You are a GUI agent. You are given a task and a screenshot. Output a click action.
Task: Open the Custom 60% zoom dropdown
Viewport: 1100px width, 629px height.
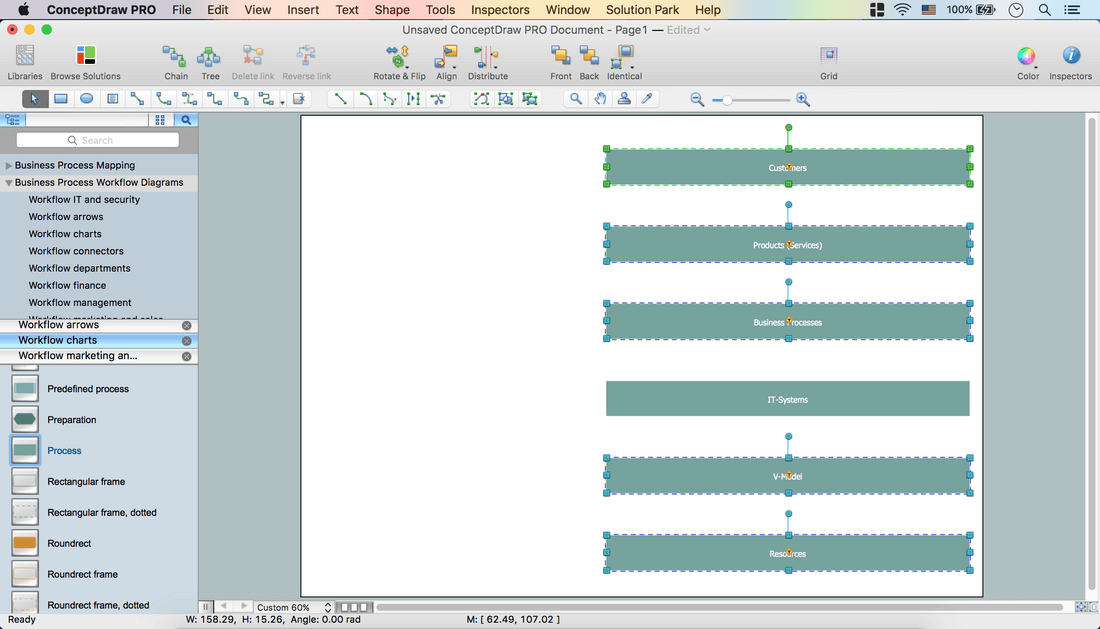pyautogui.click(x=294, y=607)
